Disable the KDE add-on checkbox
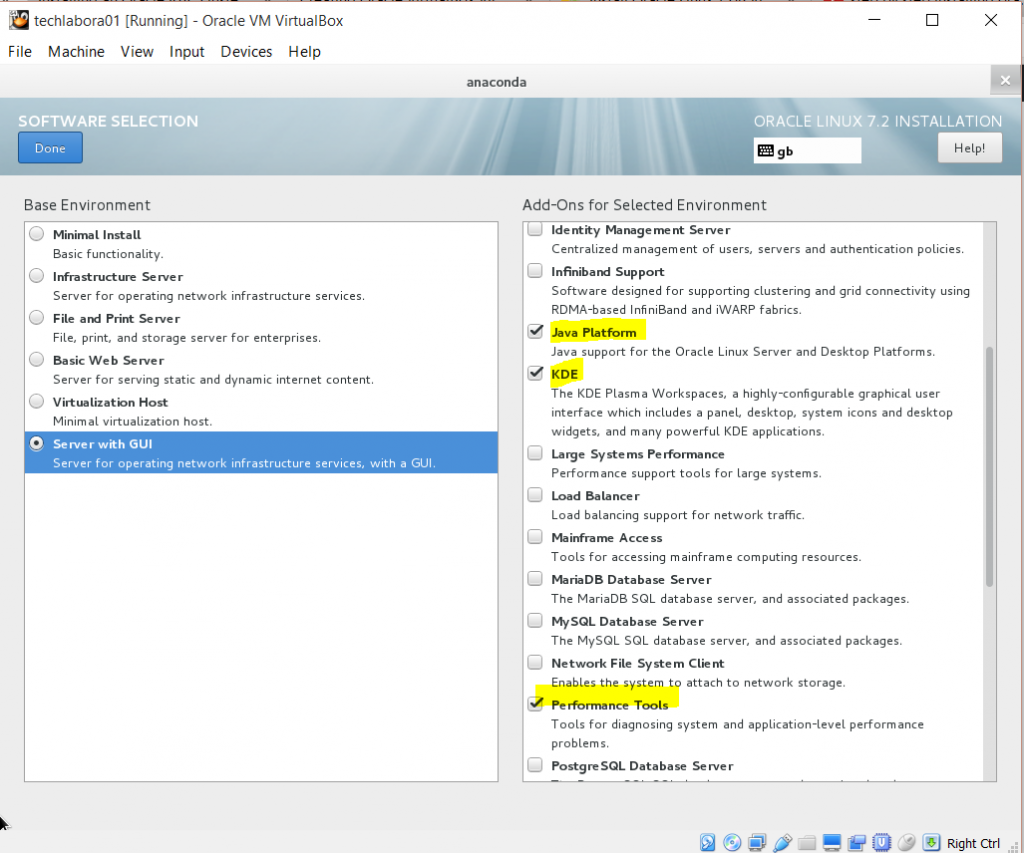 (537, 374)
